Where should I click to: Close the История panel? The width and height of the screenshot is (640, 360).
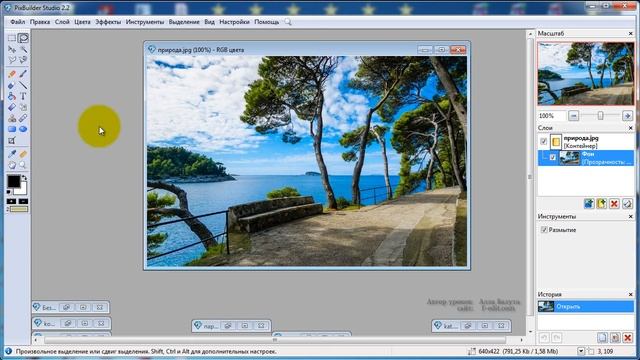631,294
